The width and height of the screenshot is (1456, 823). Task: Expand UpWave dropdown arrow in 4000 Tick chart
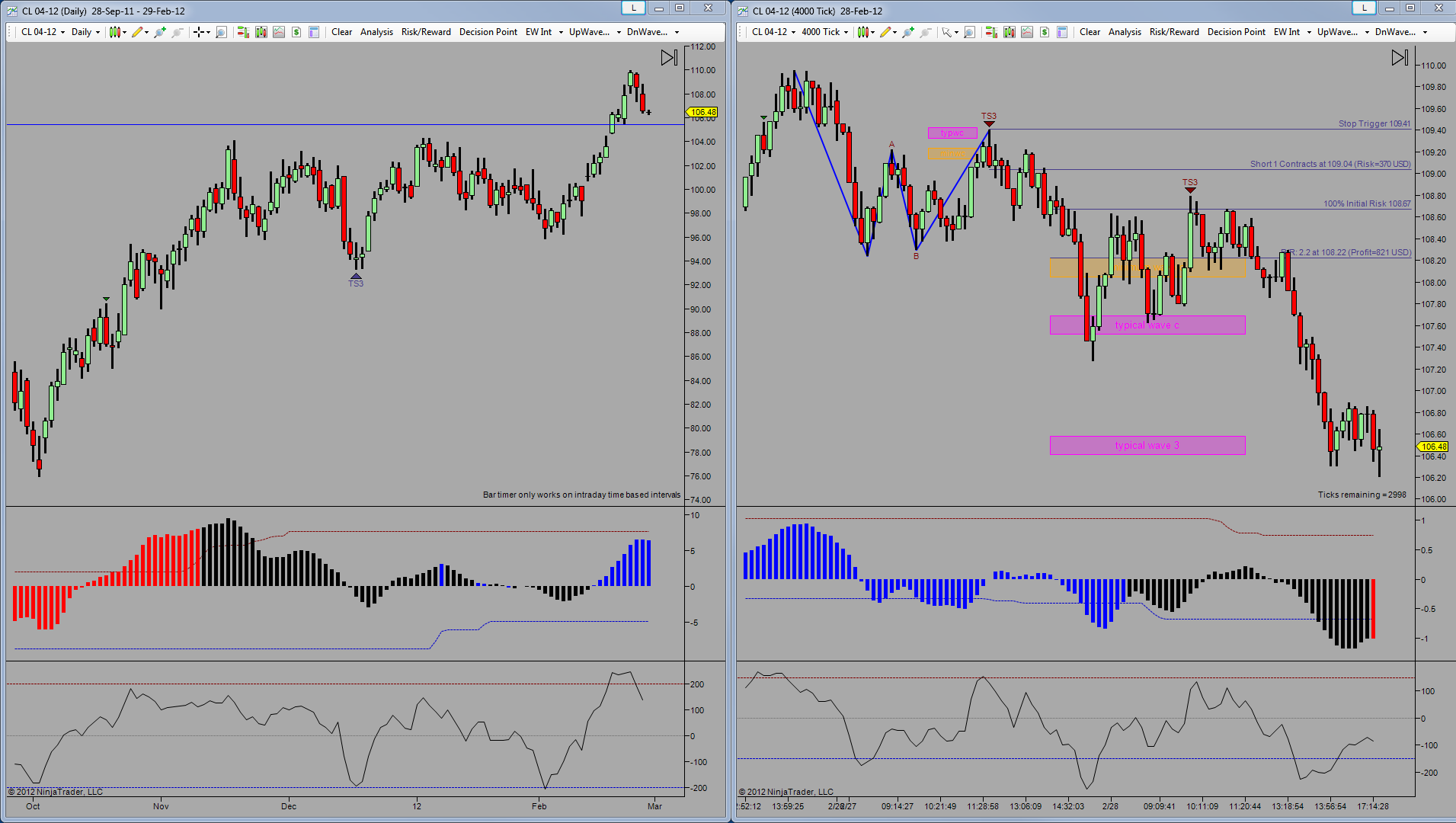(x=1367, y=32)
